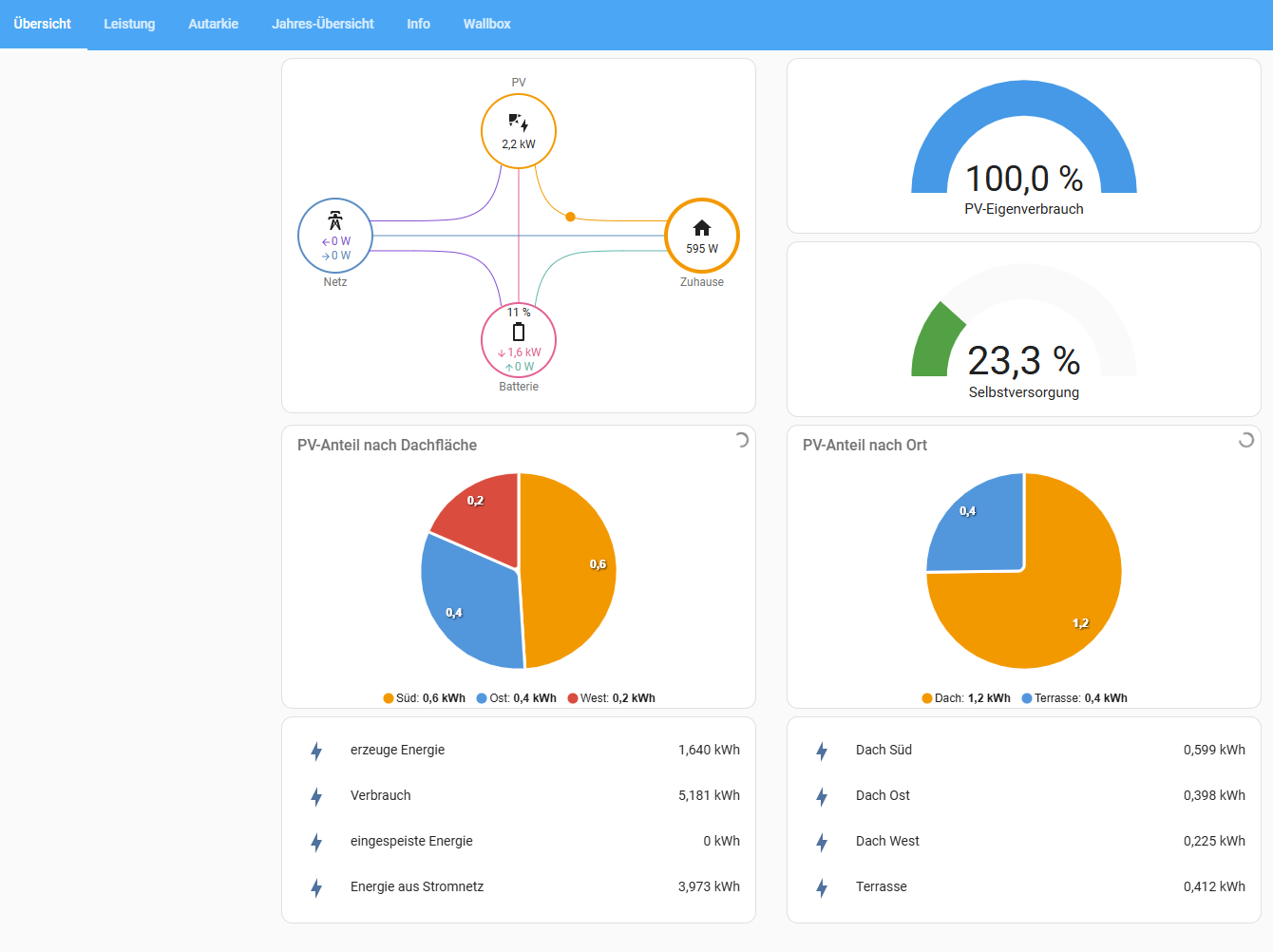Screen dimensions: 1273x952
Task: Click the Batterie battery icon
Action: pyautogui.click(x=519, y=332)
